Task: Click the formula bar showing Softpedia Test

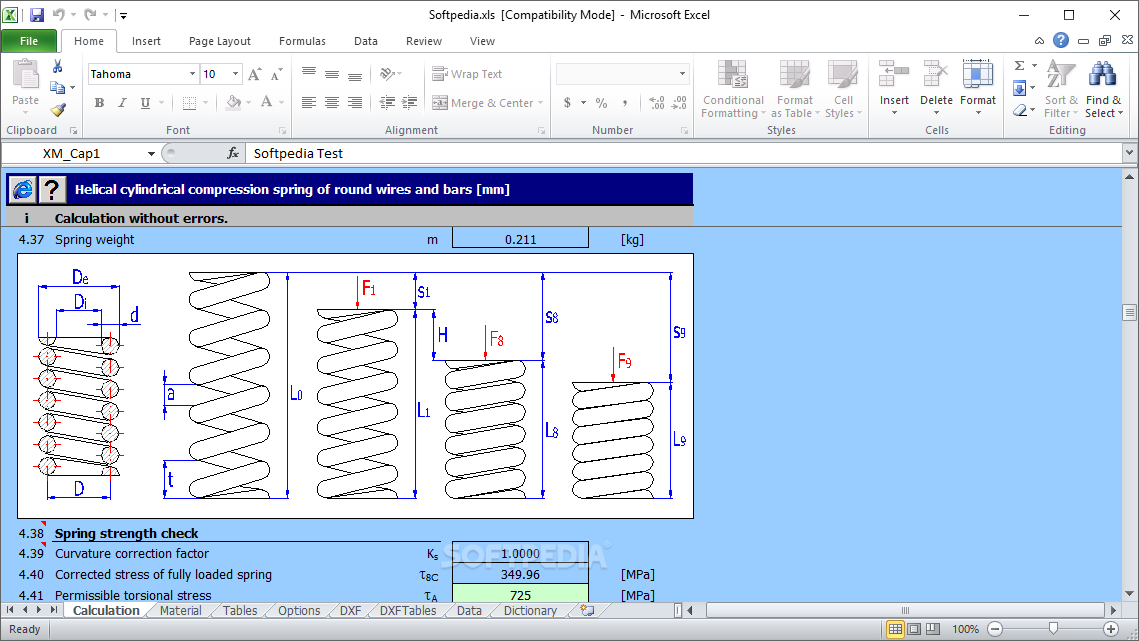Action: click(684, 153)
